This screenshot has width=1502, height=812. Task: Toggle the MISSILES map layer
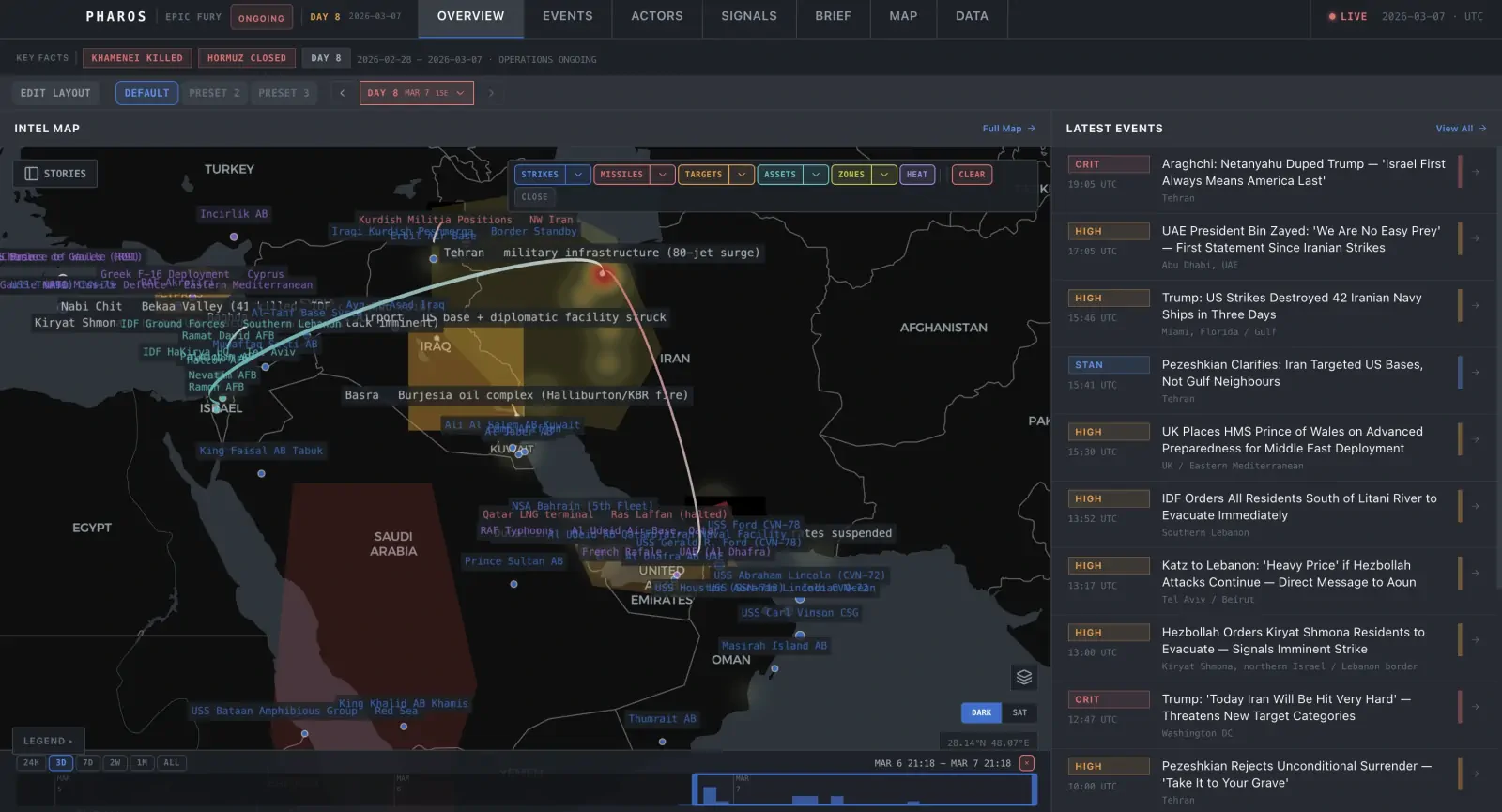tap(621, 175)
